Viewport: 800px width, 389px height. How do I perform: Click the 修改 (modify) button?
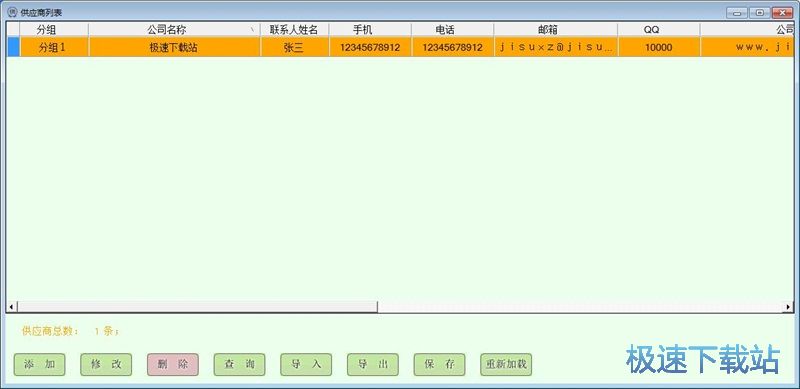click(x=106, y=364)
